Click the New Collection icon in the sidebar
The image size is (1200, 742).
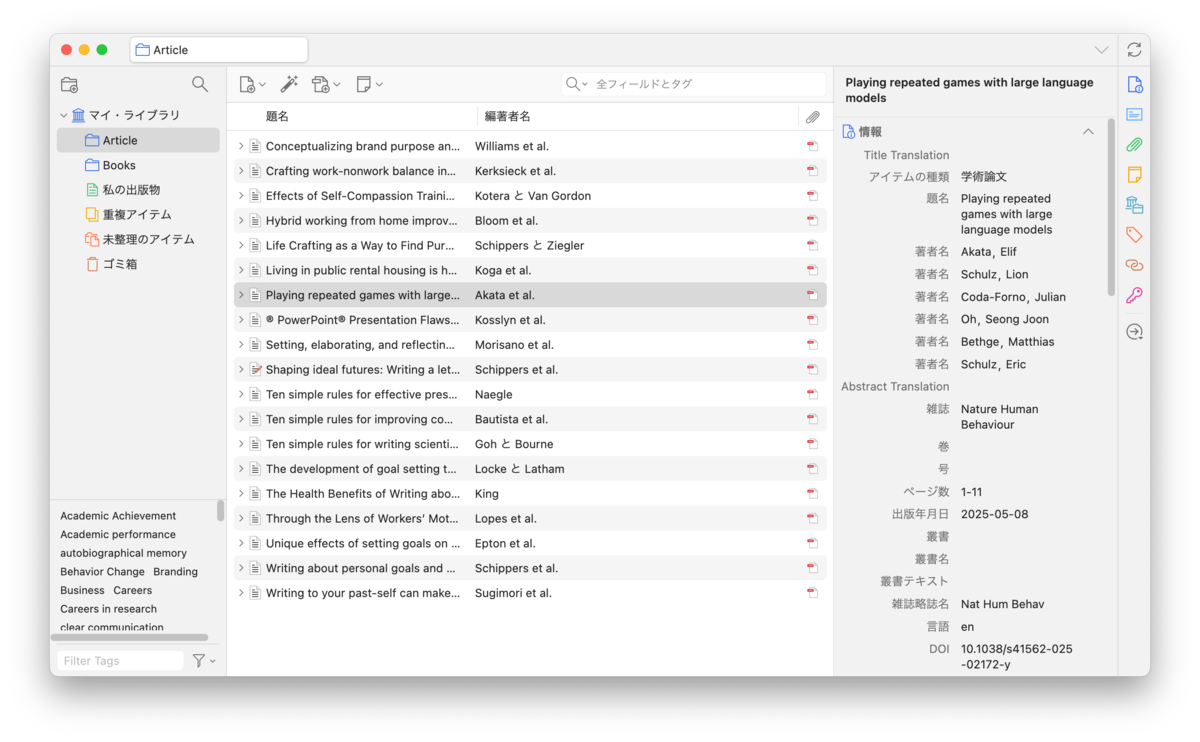69,85
